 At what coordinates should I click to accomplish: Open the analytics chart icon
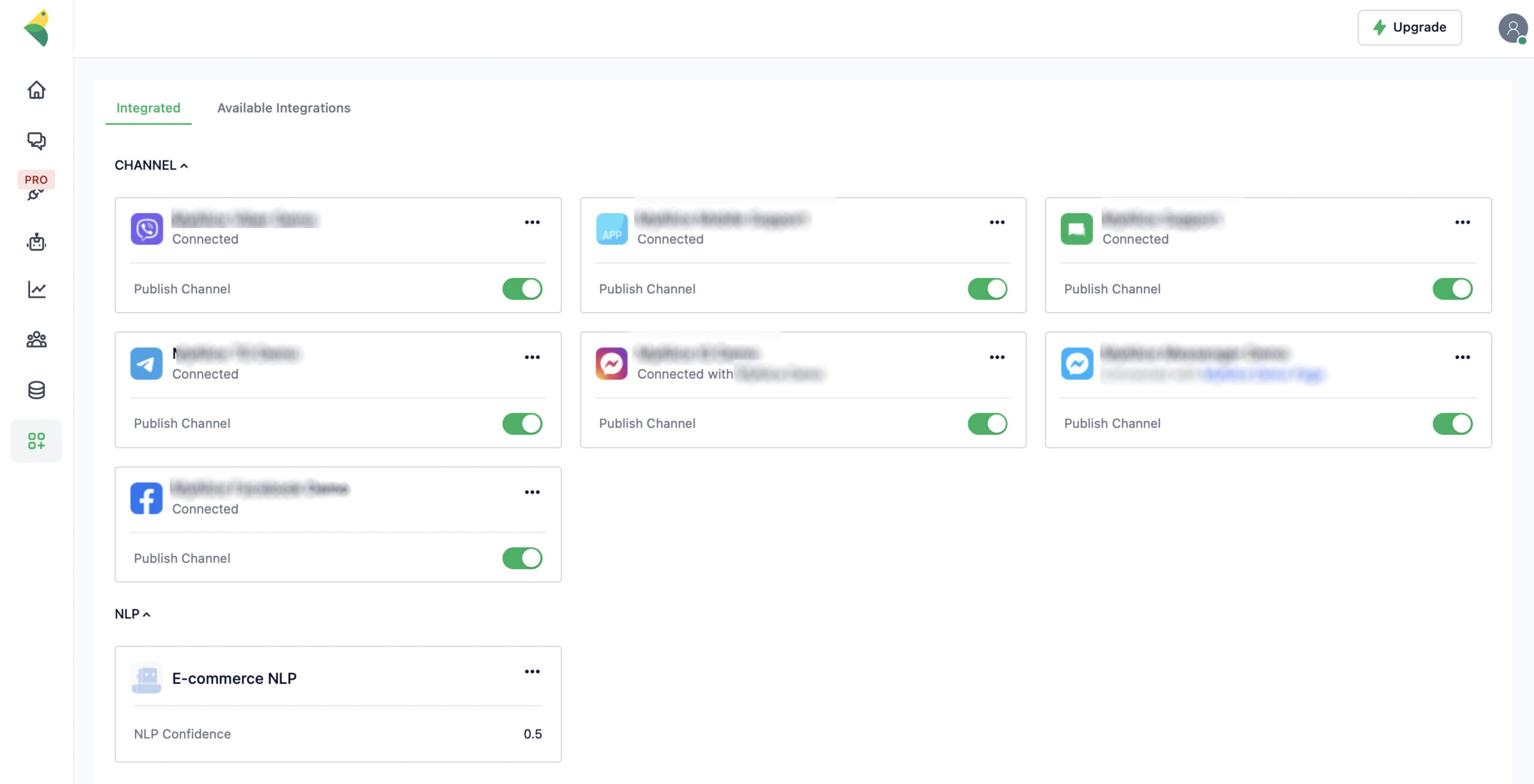[x=37, y=290]
